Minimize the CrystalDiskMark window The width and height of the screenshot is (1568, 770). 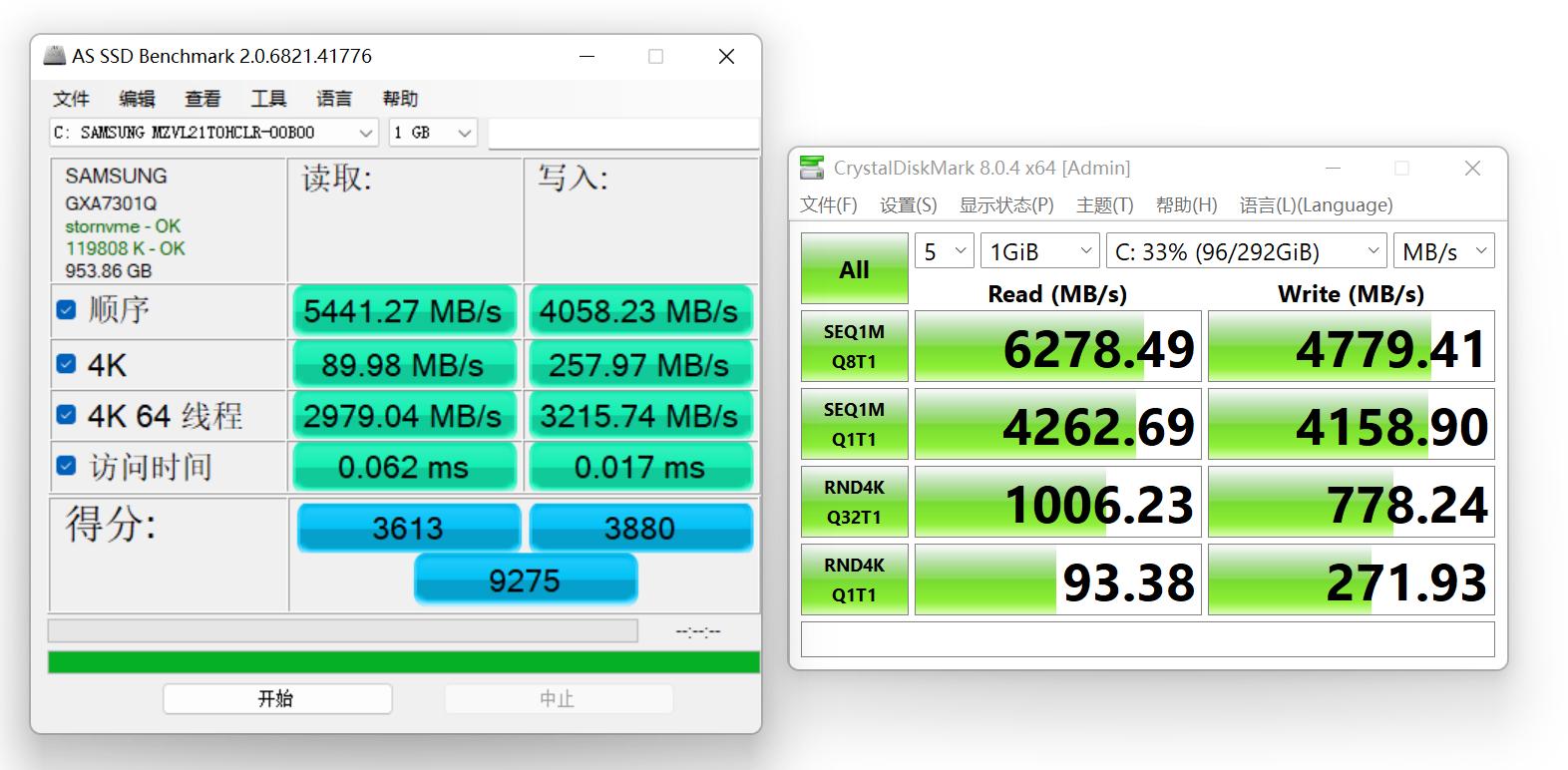click(x=1333, y=169)
